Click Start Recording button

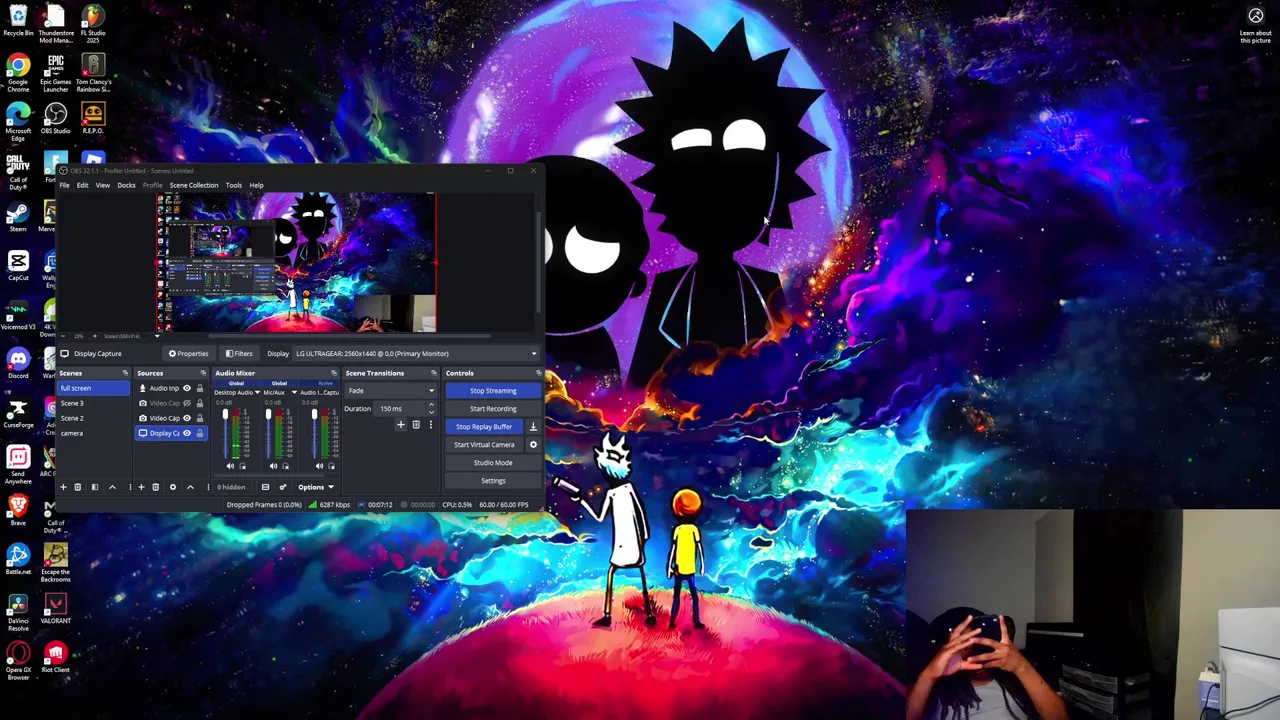click(x=493, y=409)
